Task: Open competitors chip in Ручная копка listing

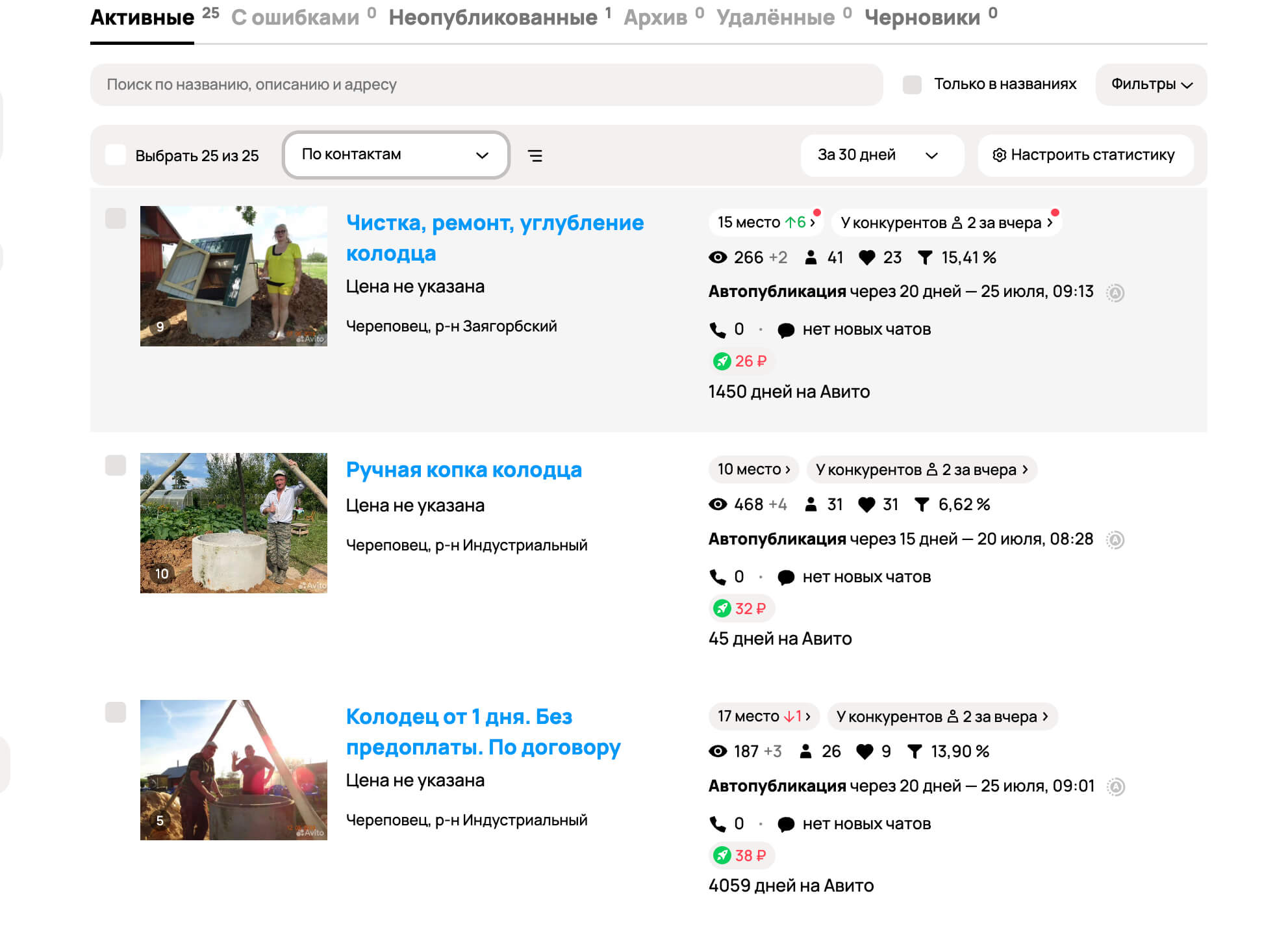Action: point(922,470)
